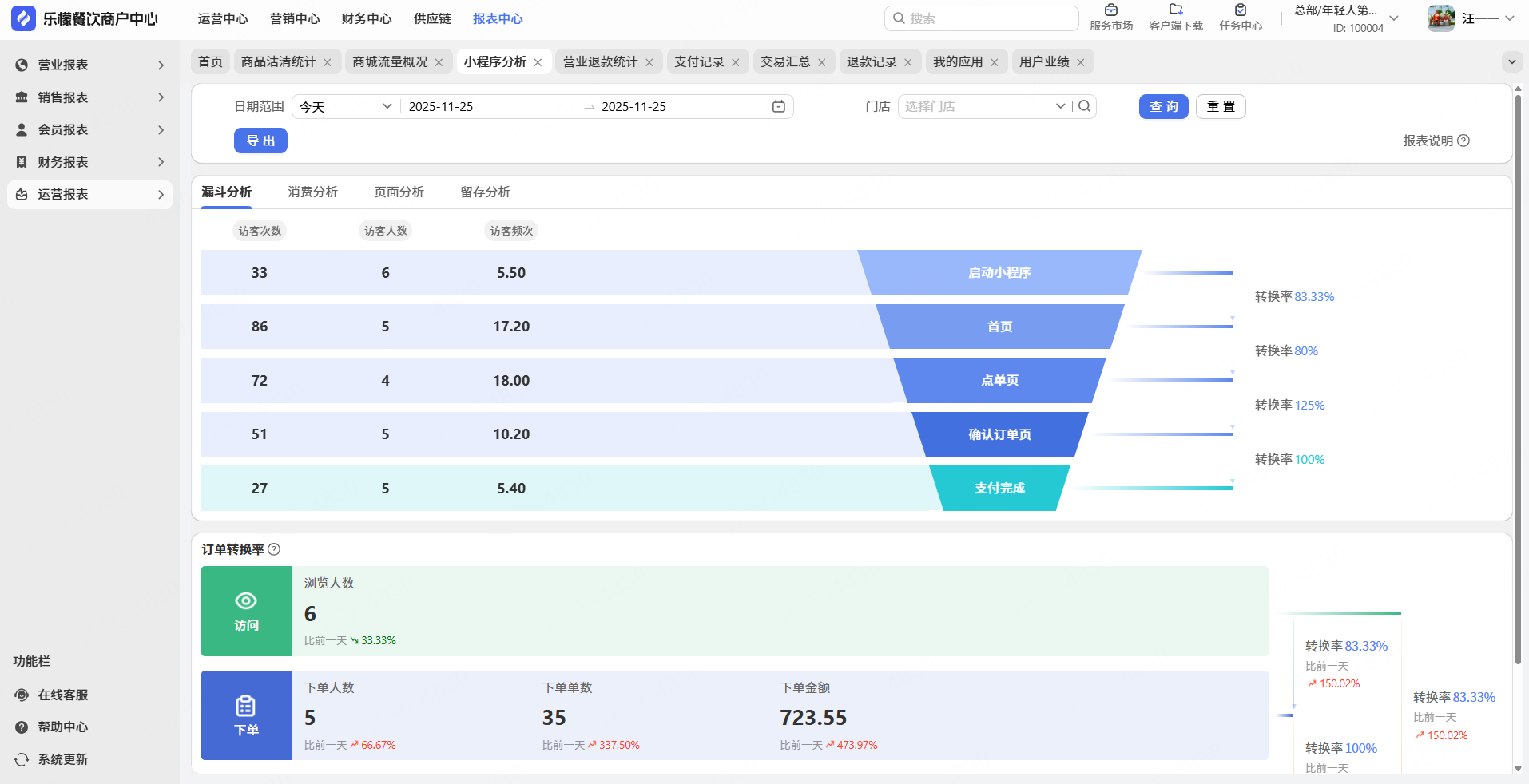This screenshot has width=1529, height=784.
Task: Click the 运营报表 sidebar icon
Action: pyautogui.click(x=22, y=194)
